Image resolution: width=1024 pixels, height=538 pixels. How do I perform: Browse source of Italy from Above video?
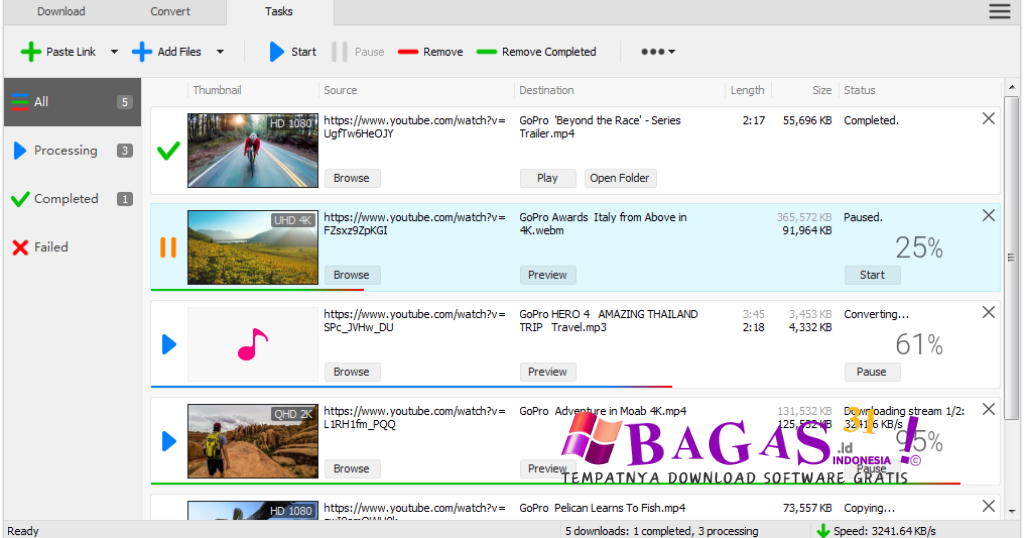pyautogui.click(x=352, y=275)
